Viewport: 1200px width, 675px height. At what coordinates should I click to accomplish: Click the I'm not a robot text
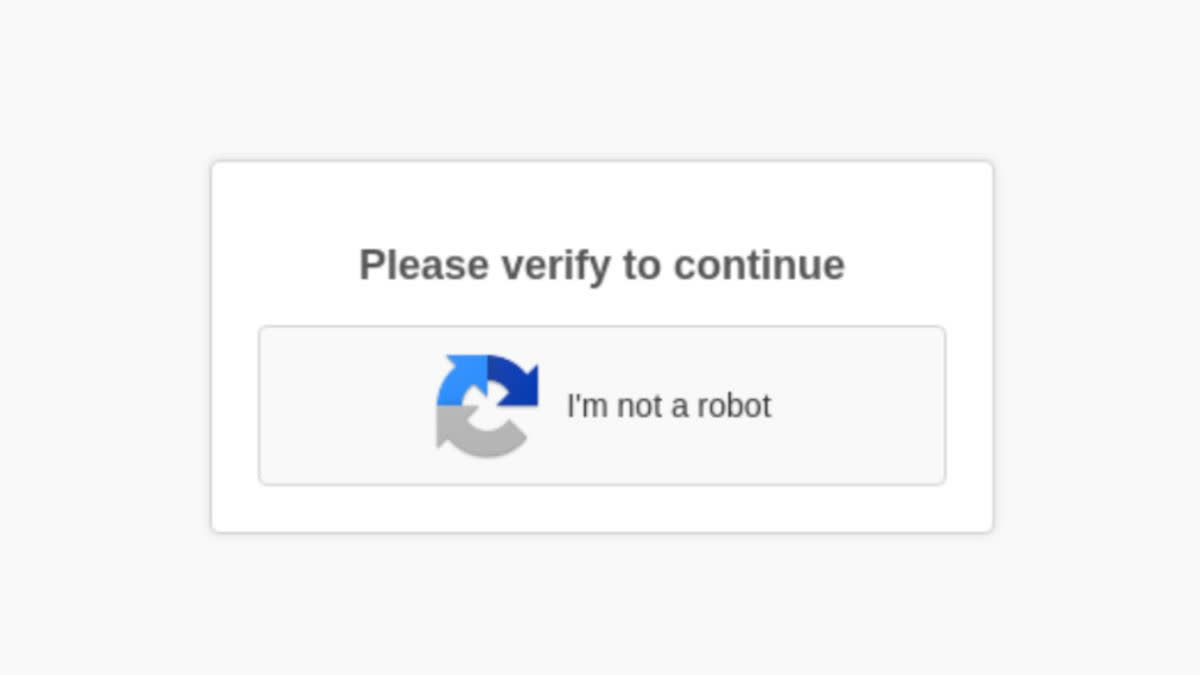click(x=669, y=406)
